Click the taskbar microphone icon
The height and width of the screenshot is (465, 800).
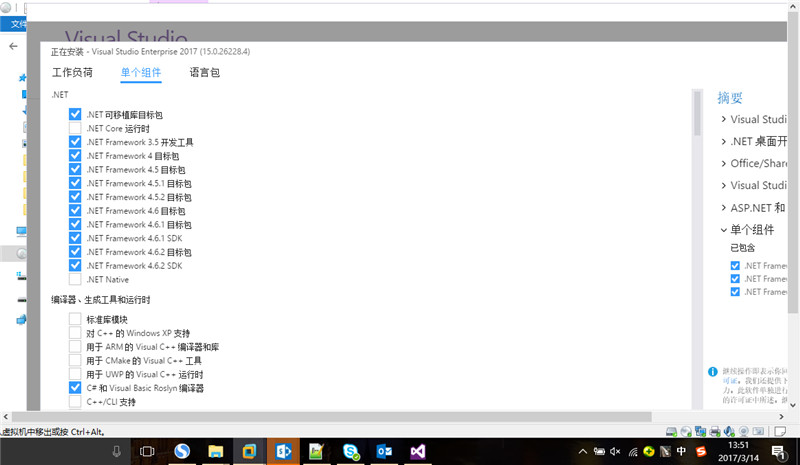tap(116, 451)
